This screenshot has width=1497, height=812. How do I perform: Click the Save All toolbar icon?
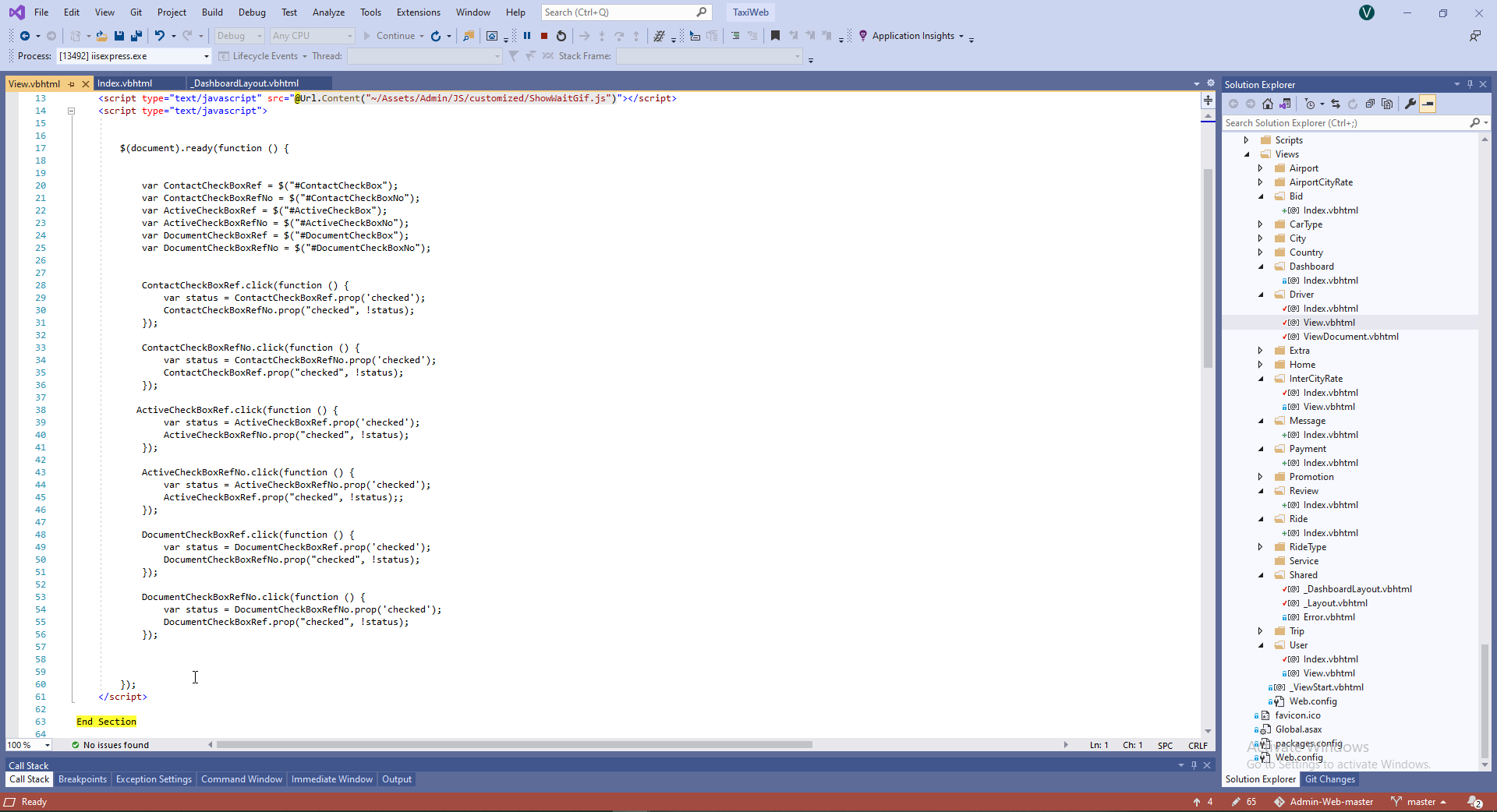pyautogui.click(x=136, y=36)
